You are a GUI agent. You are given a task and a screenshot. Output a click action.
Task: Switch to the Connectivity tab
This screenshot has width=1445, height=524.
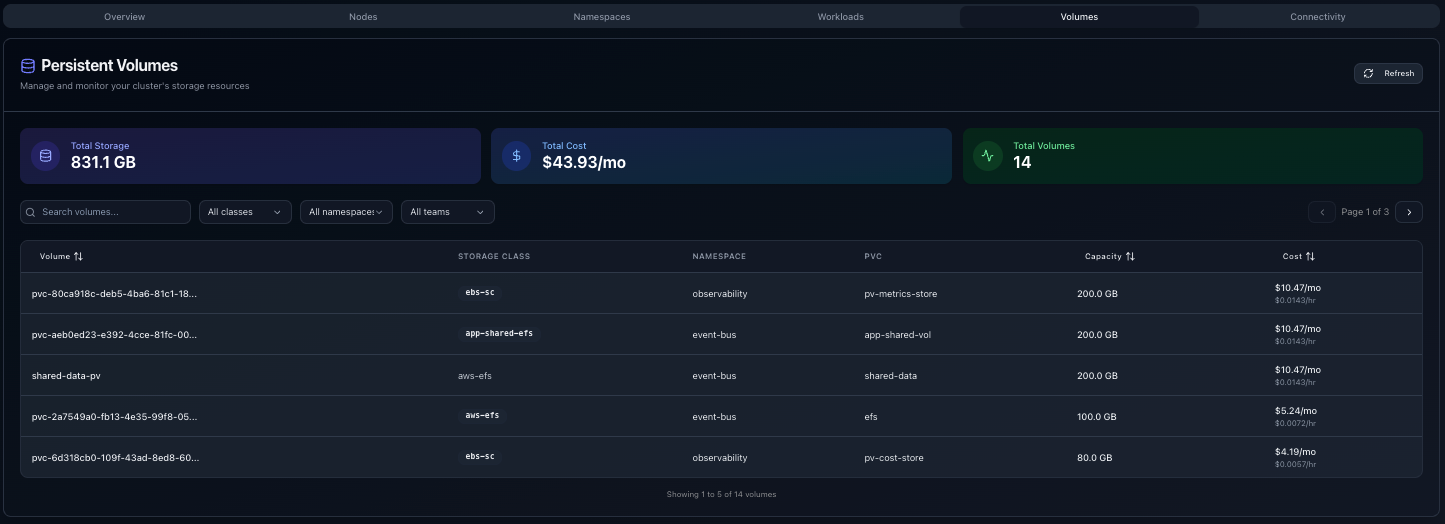click(x=1318, y=17)
